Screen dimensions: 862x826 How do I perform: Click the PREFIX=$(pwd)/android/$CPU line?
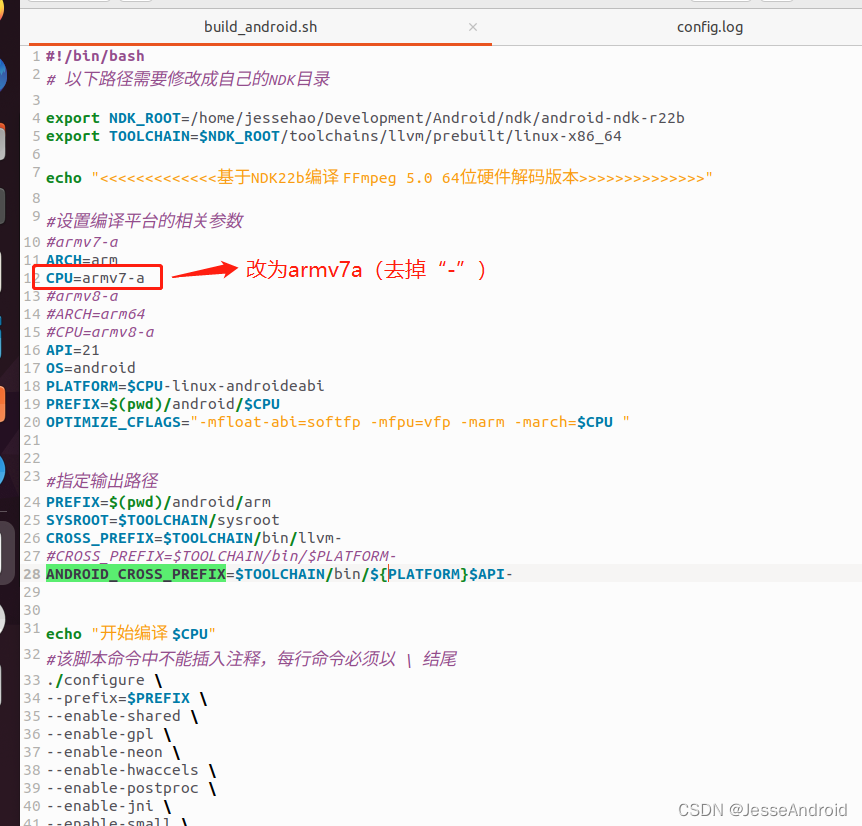pyautogui.click(x=163, y=404)
